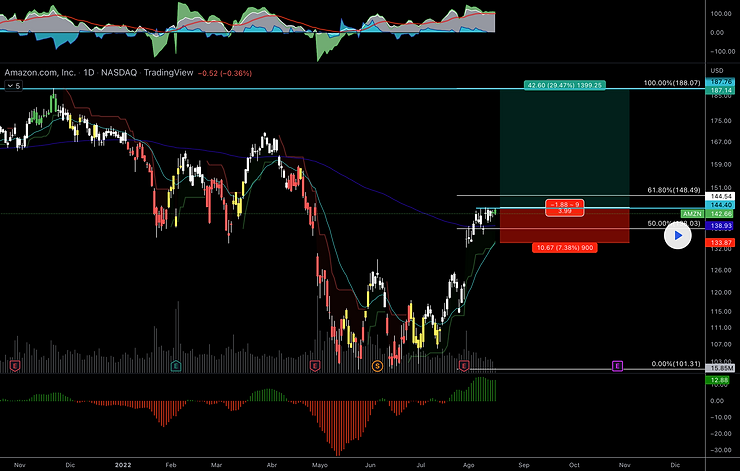Select the 10.67 (7.38%) 900 stop loss label
This screenshot has height=471, width=740.
point(564,248)
